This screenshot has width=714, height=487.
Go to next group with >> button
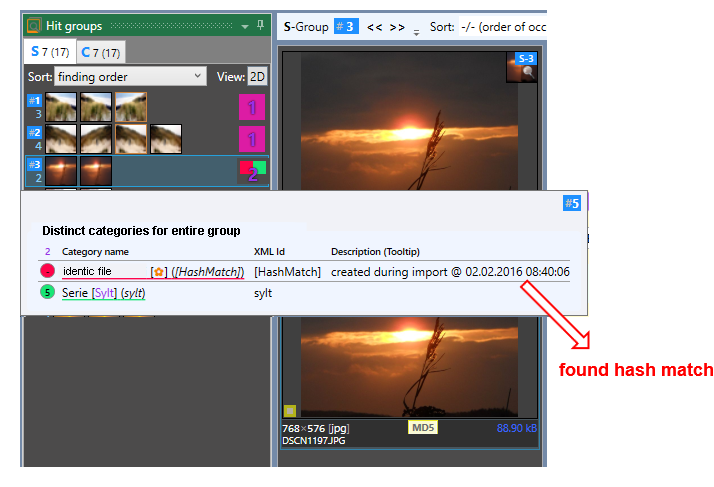[397, 27]
